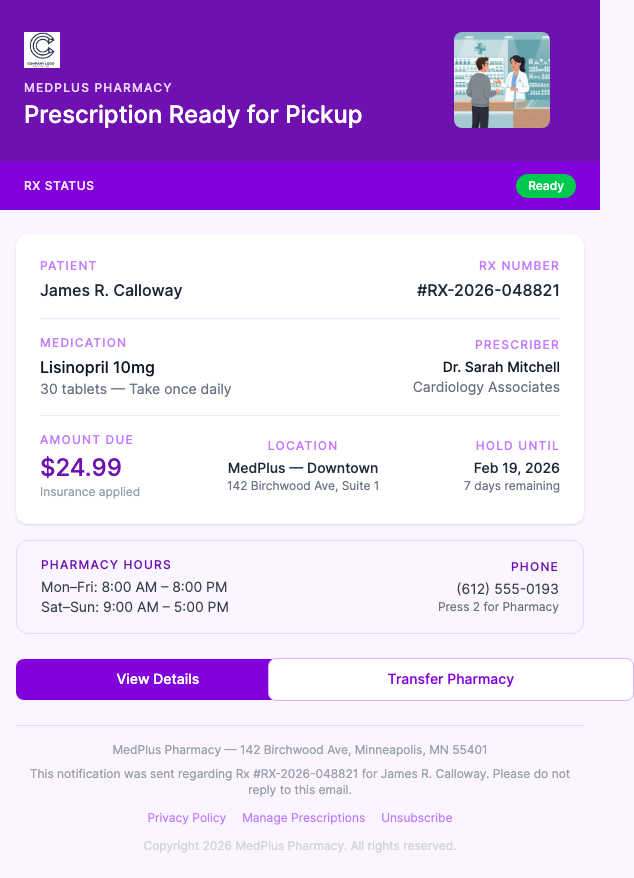
Task: Select the Prescription Ready for Pickup heading
Action: (x=193, y=115)
